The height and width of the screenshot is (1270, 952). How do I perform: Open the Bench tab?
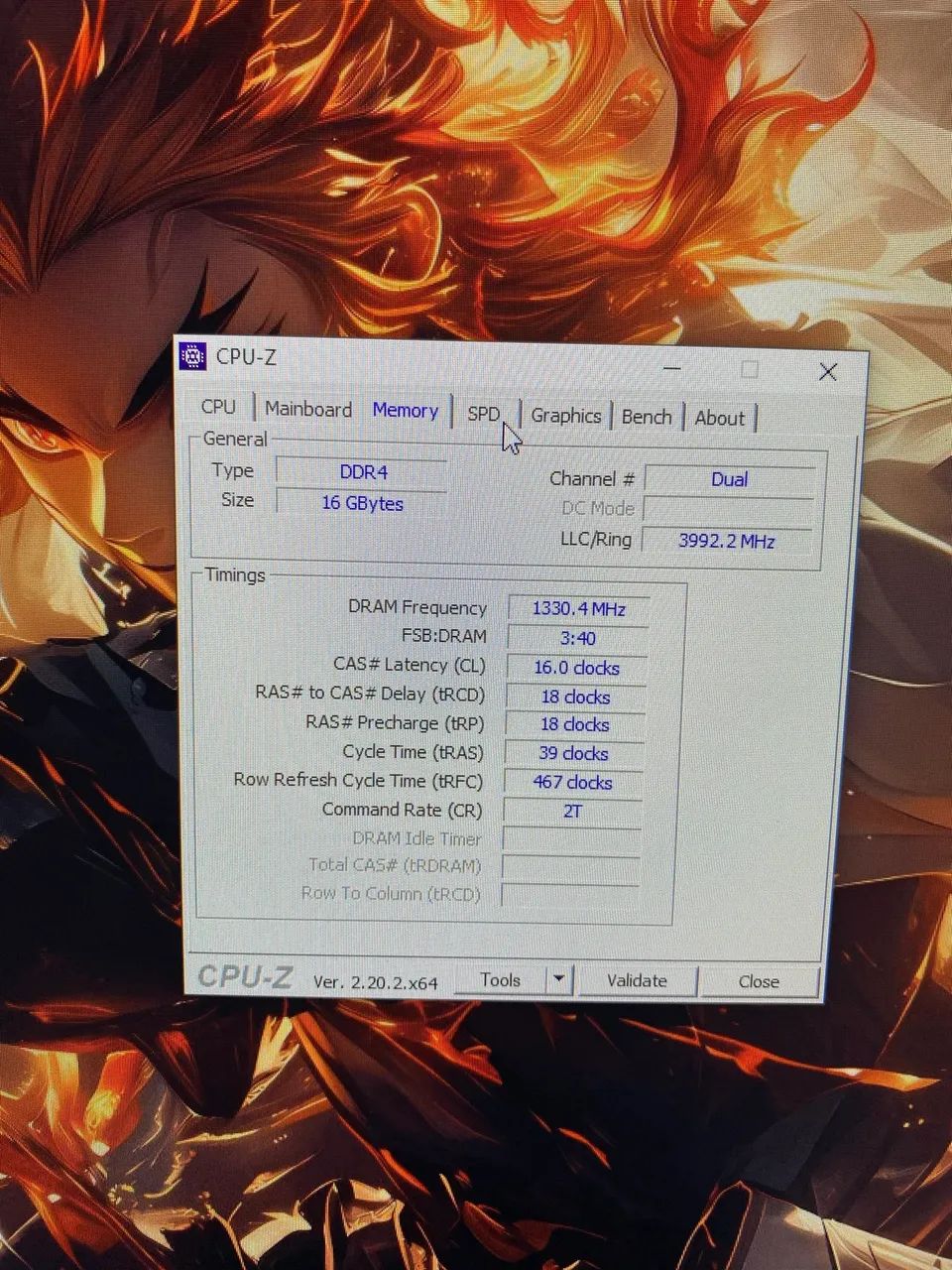tap(647, 417)
